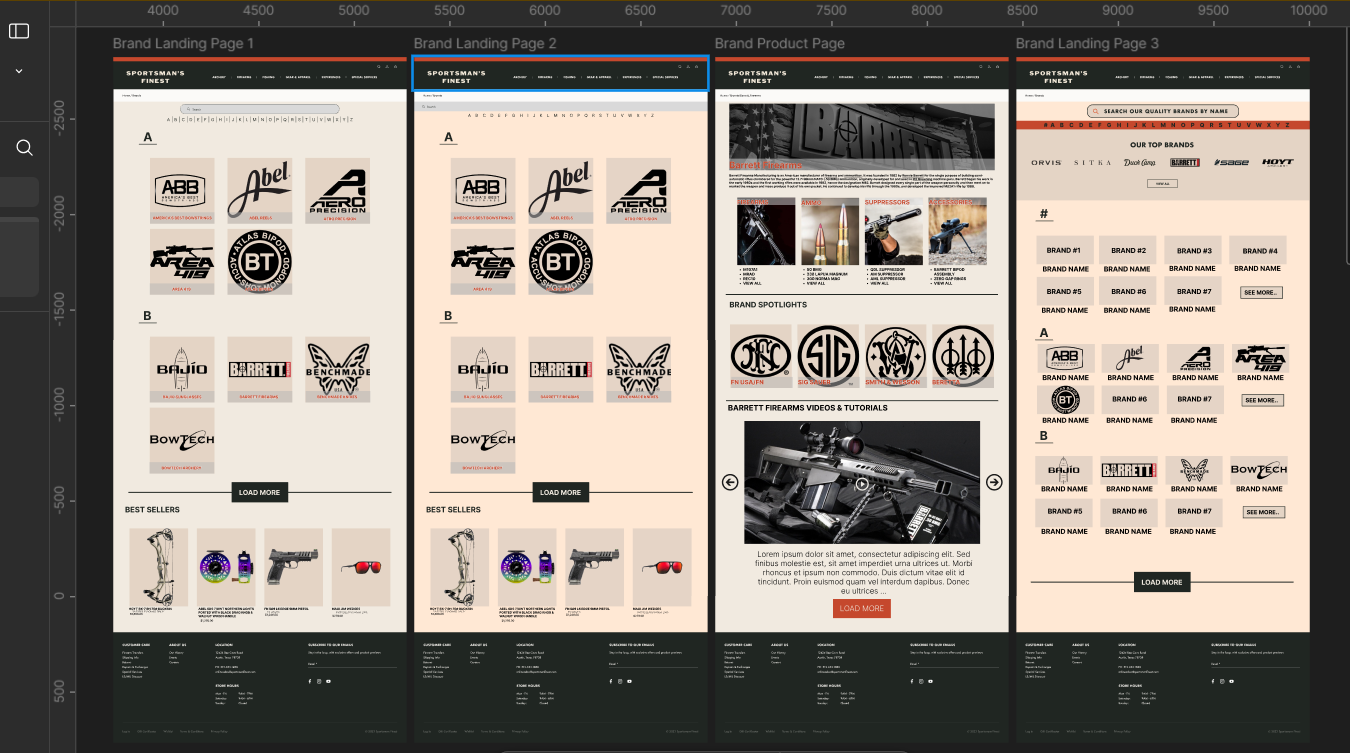
Task: Toggle the left sidebar panel icon
Action: click(x=19, y=31)
